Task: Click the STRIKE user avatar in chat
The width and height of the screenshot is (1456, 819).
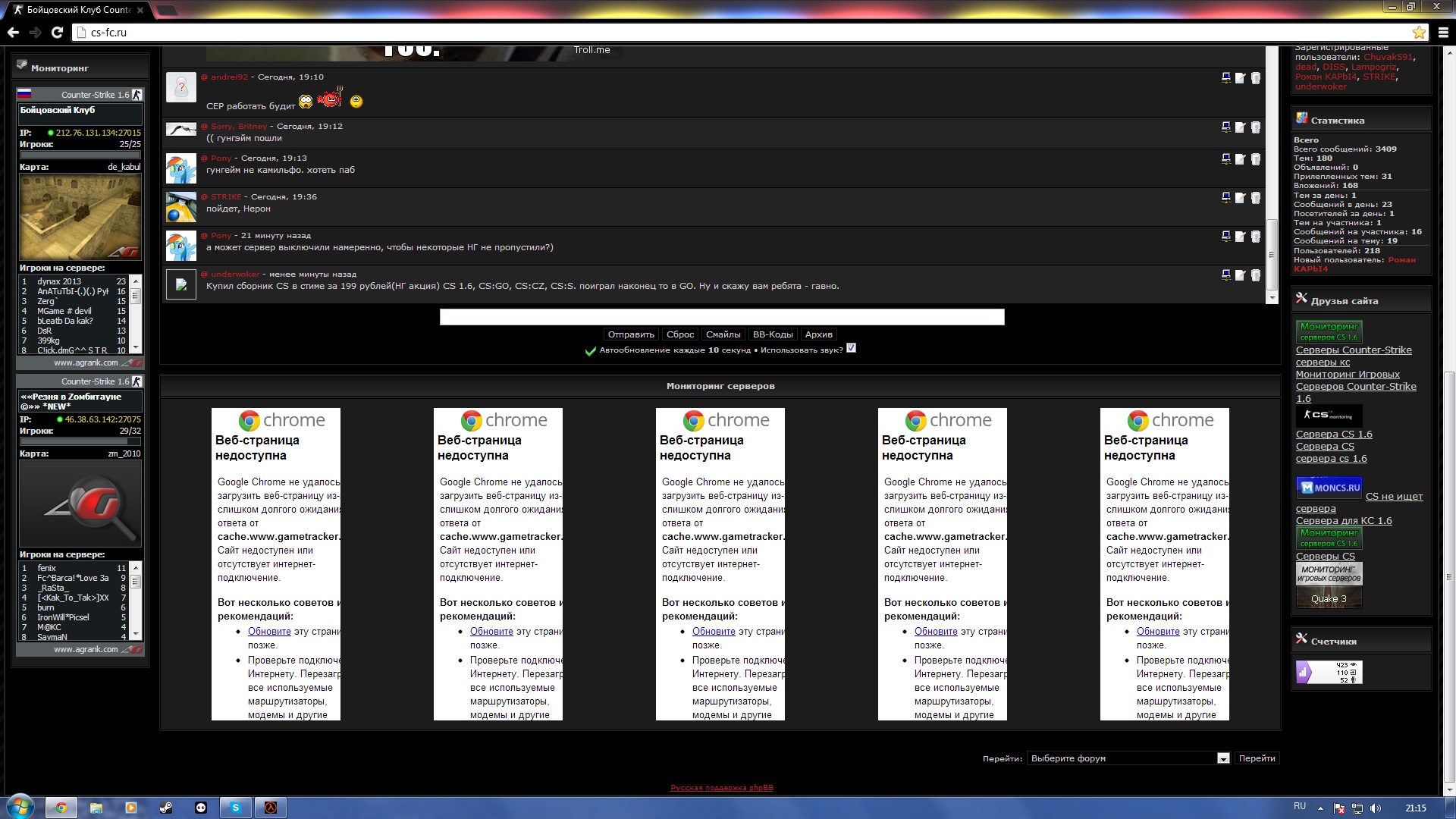Action: click(x=181, y=207)
